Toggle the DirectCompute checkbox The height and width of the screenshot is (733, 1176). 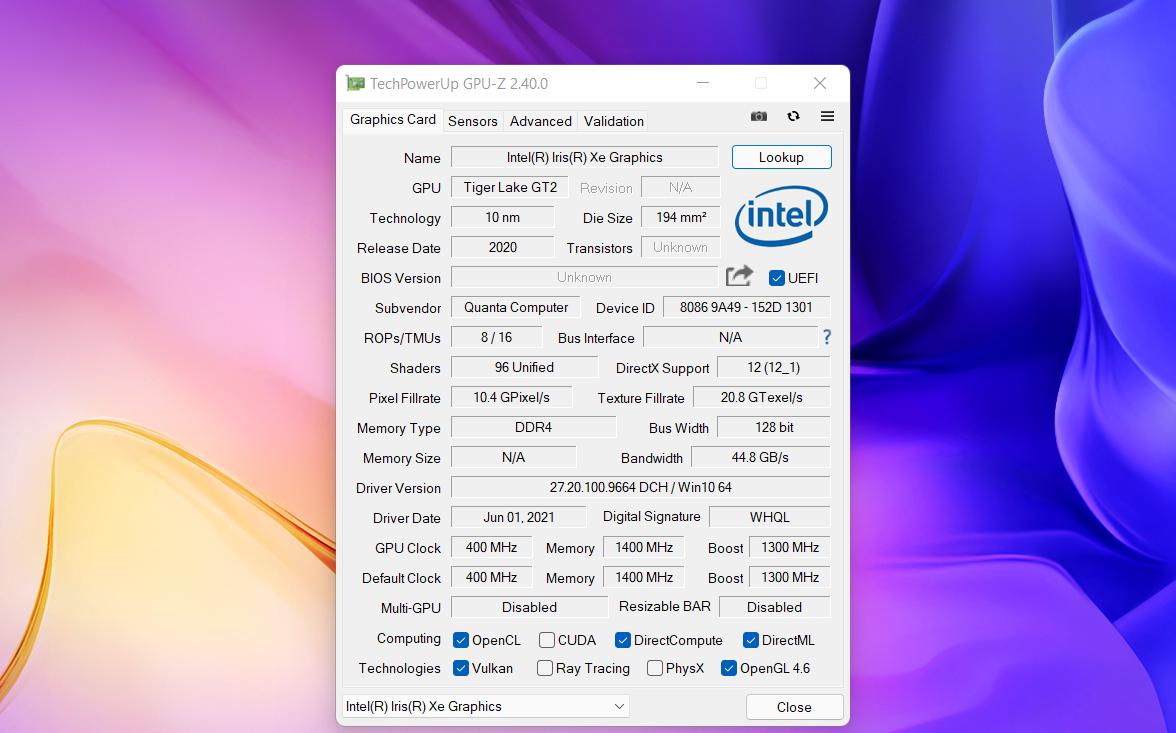622,640
